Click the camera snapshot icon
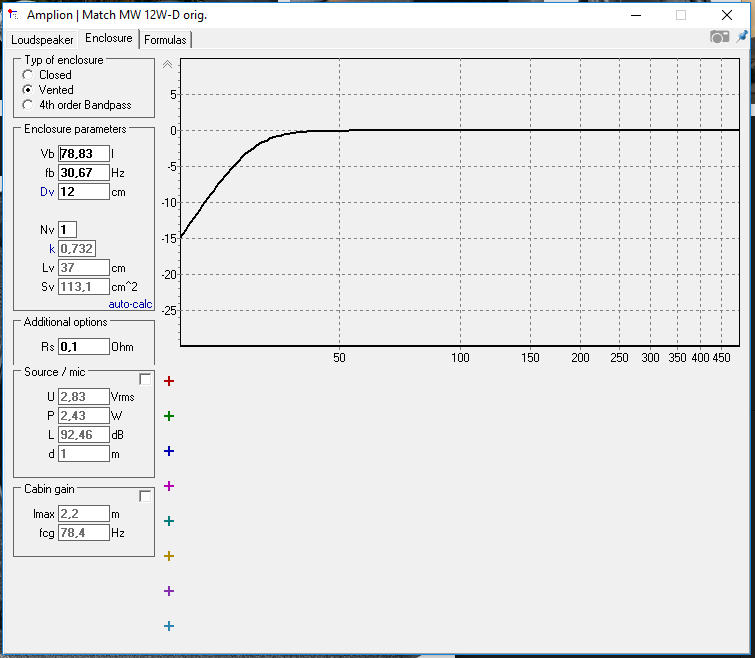 coord(719,37)
